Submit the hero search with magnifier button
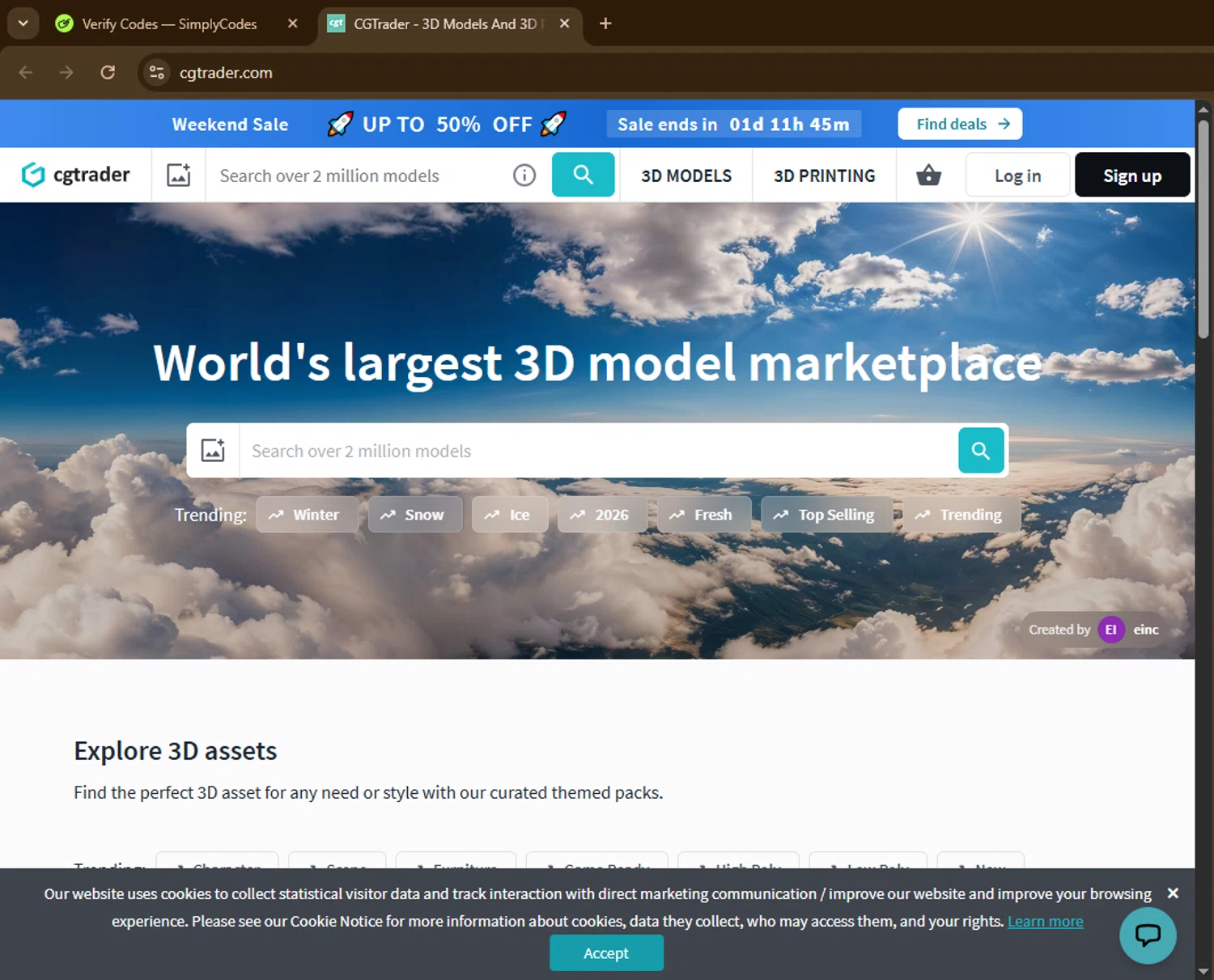Image resolution: width=1214 pixels, height=980 pixels. coord(981,450)
